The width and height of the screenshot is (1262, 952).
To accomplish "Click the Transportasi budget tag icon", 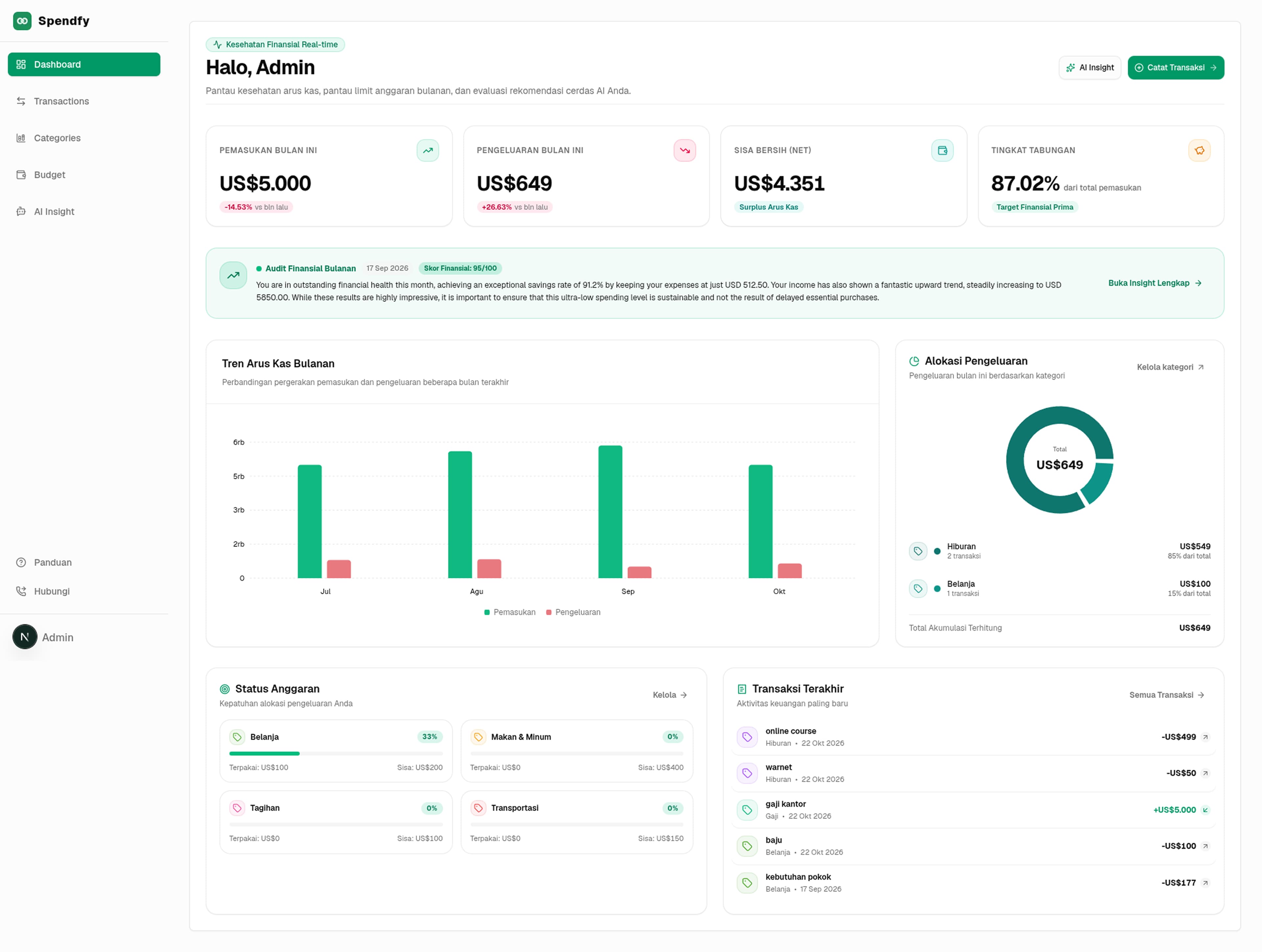I will 478,808.
